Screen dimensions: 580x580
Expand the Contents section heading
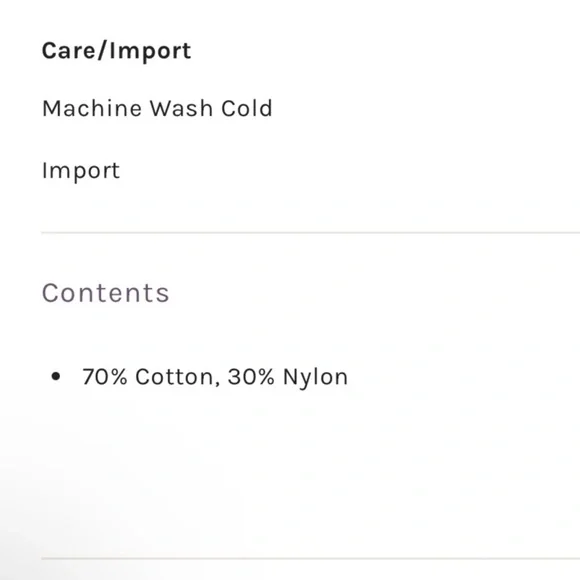106,293
